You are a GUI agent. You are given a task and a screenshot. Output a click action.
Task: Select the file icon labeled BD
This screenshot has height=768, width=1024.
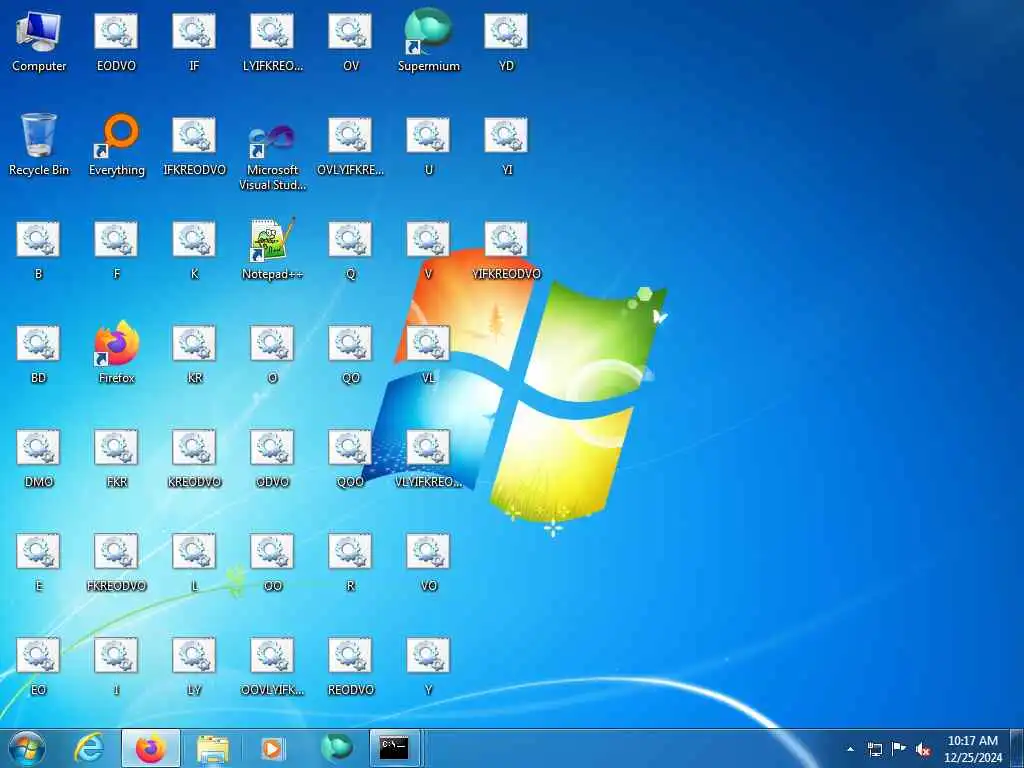pyautogui.click(x=39, y=353)
